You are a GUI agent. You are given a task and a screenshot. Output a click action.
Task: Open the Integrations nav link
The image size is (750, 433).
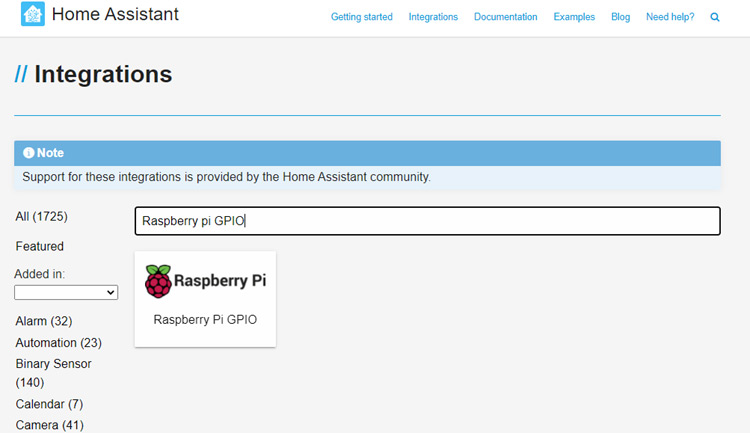(433, 17)
